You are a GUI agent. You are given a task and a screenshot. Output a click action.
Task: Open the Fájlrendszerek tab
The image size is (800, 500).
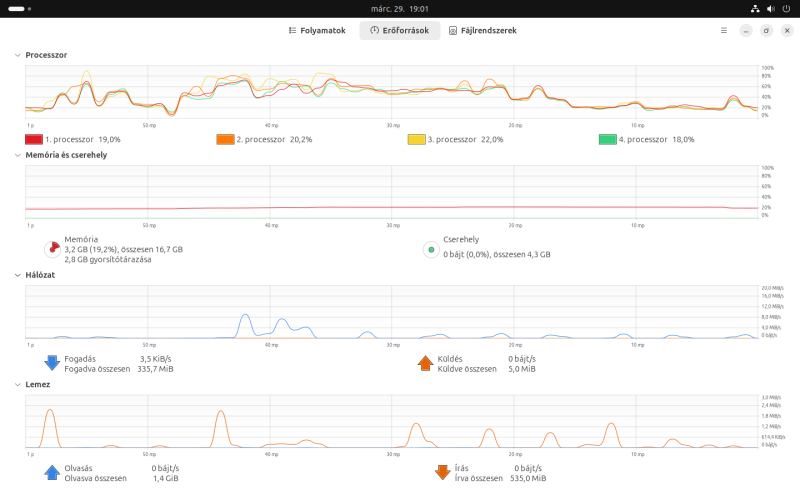coord(483,31)
